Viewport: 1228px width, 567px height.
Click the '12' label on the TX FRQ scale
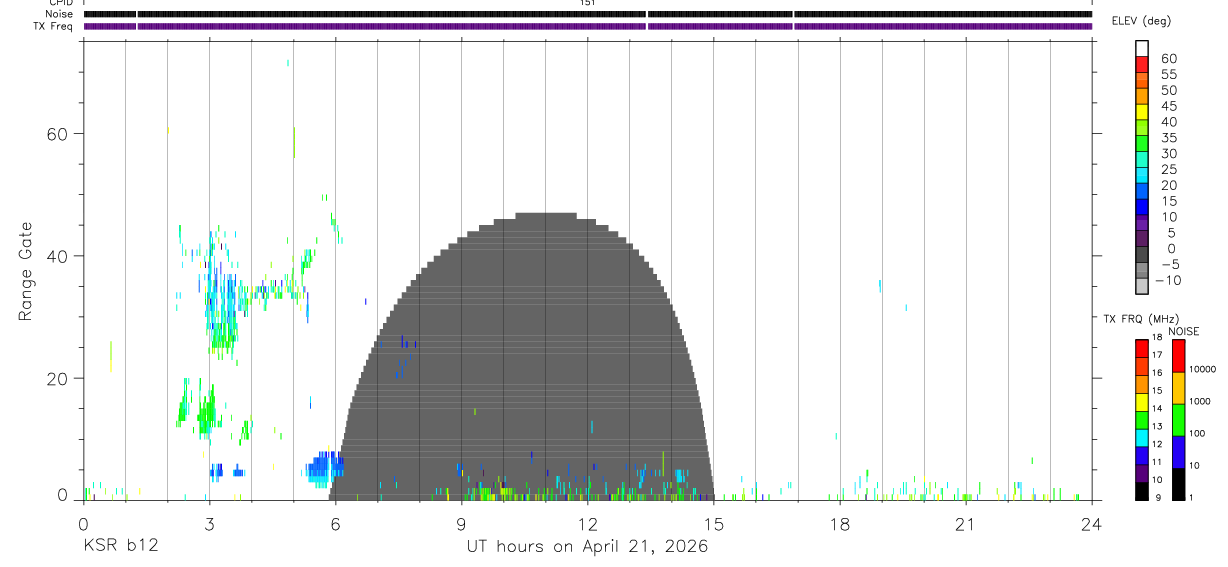(1158, 444)
